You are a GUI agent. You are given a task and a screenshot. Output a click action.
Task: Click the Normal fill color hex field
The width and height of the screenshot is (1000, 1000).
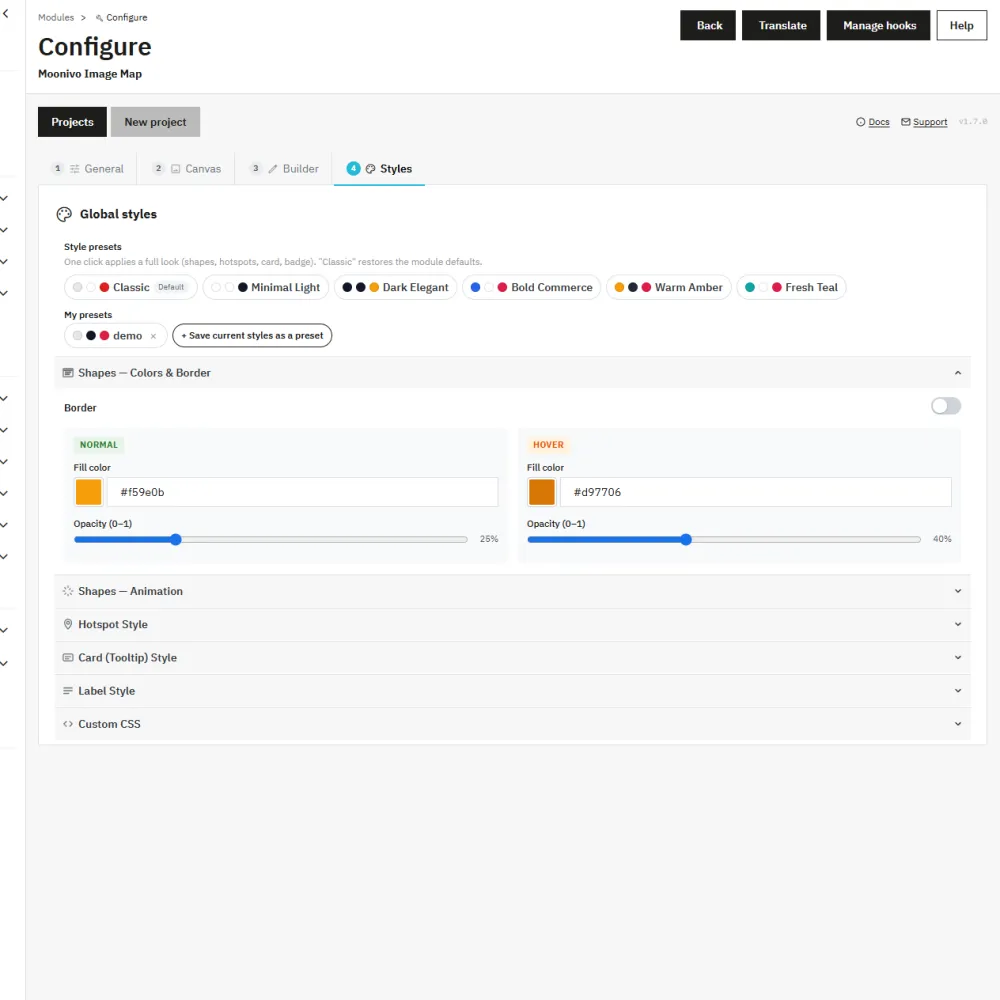(x=302, y=492)
